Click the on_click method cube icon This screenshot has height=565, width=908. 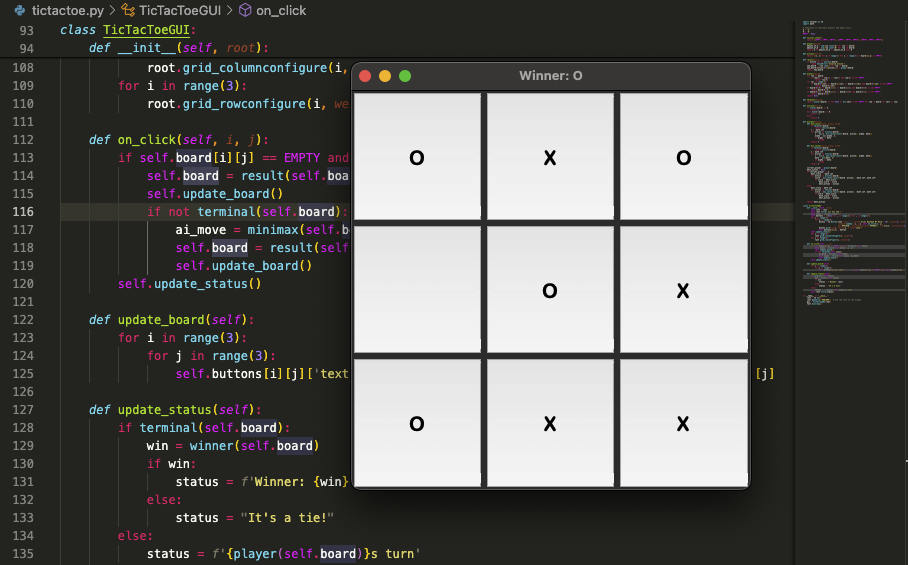point(246,10)
